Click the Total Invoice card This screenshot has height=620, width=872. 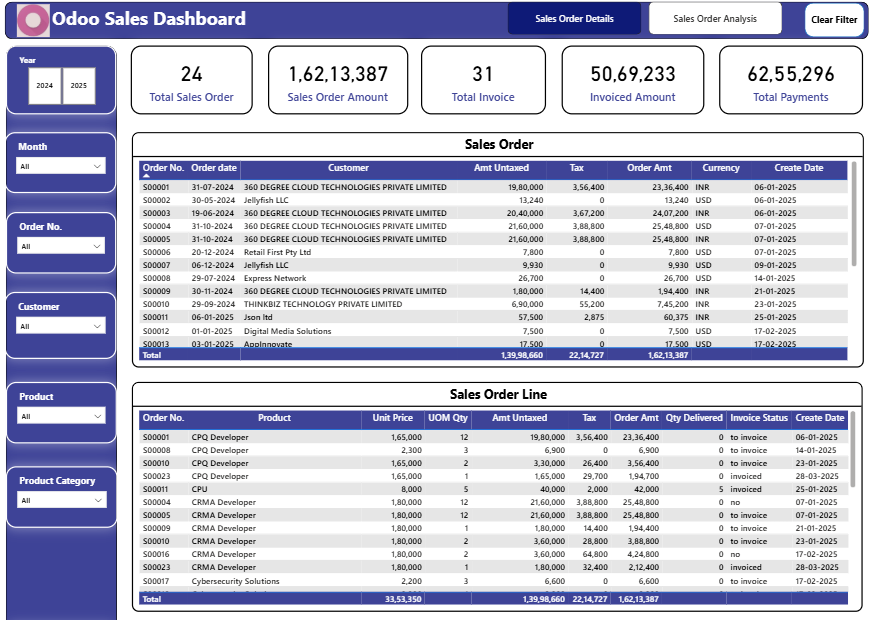pos(483,80)
